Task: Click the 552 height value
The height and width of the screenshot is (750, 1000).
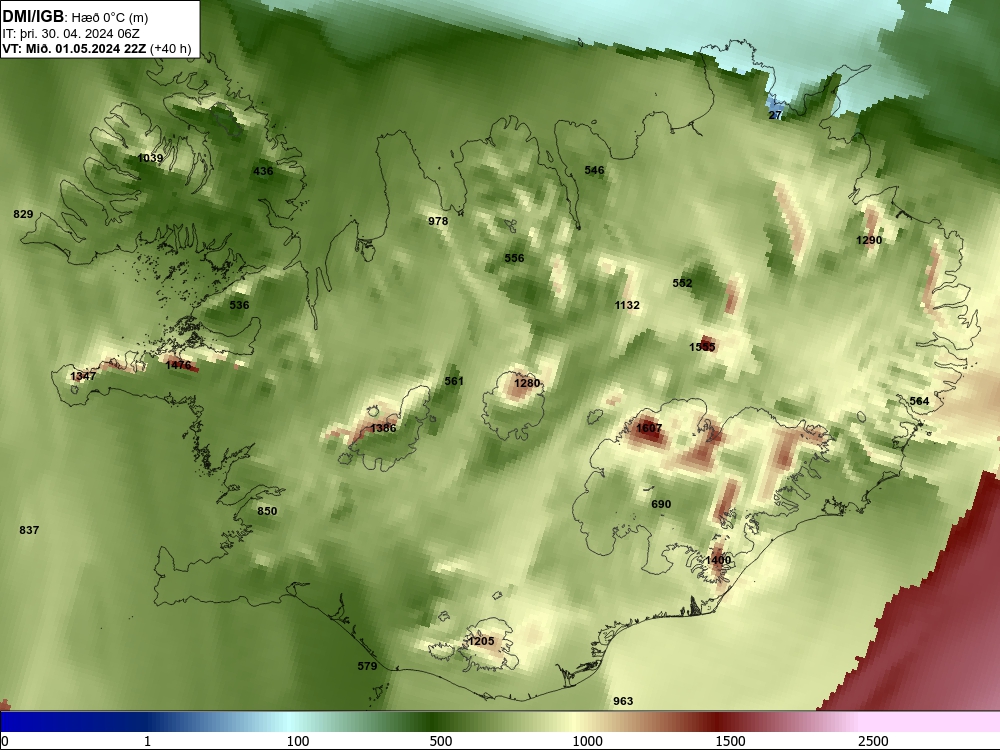Action: pyautogui.click(x=682, y=283)
